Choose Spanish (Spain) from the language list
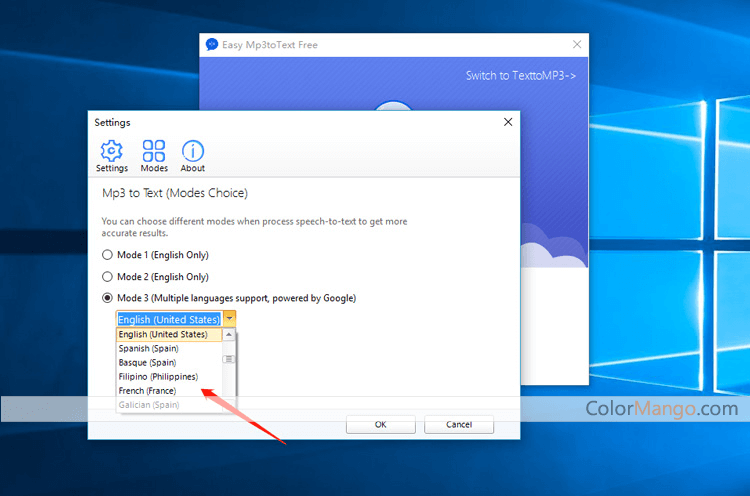Screen dimensions: 750x496 (169, 348)
